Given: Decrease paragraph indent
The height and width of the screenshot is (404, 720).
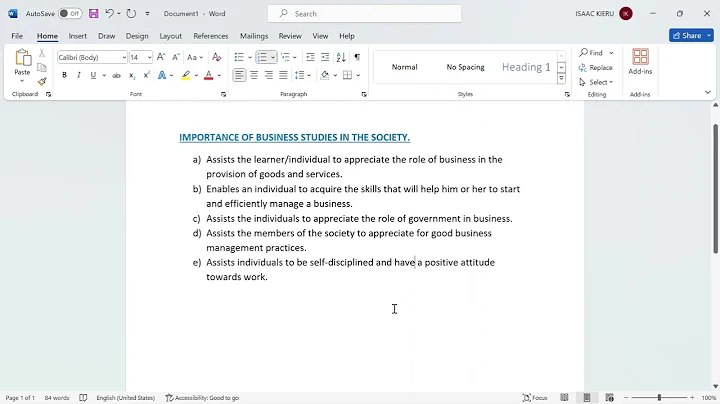Looking at the screenshot, I should pos(310,57).
